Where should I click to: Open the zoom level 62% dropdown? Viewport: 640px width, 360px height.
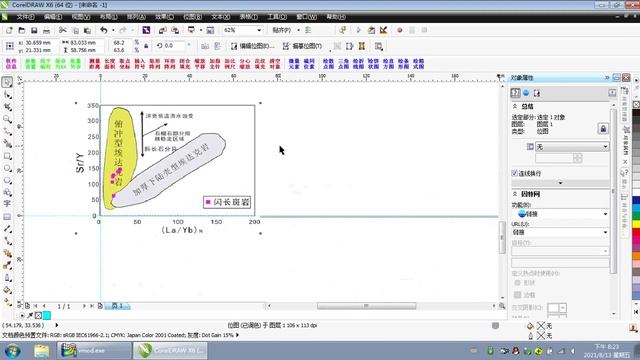(x=258, y=30)
